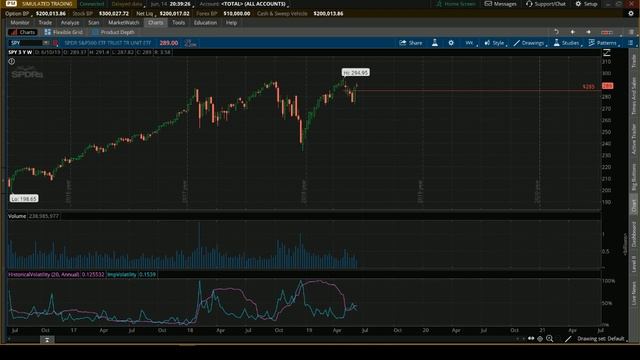This screenshot has width=640, height=360.
Task: Click the SPY symbol input field
Action: [26, 43]
